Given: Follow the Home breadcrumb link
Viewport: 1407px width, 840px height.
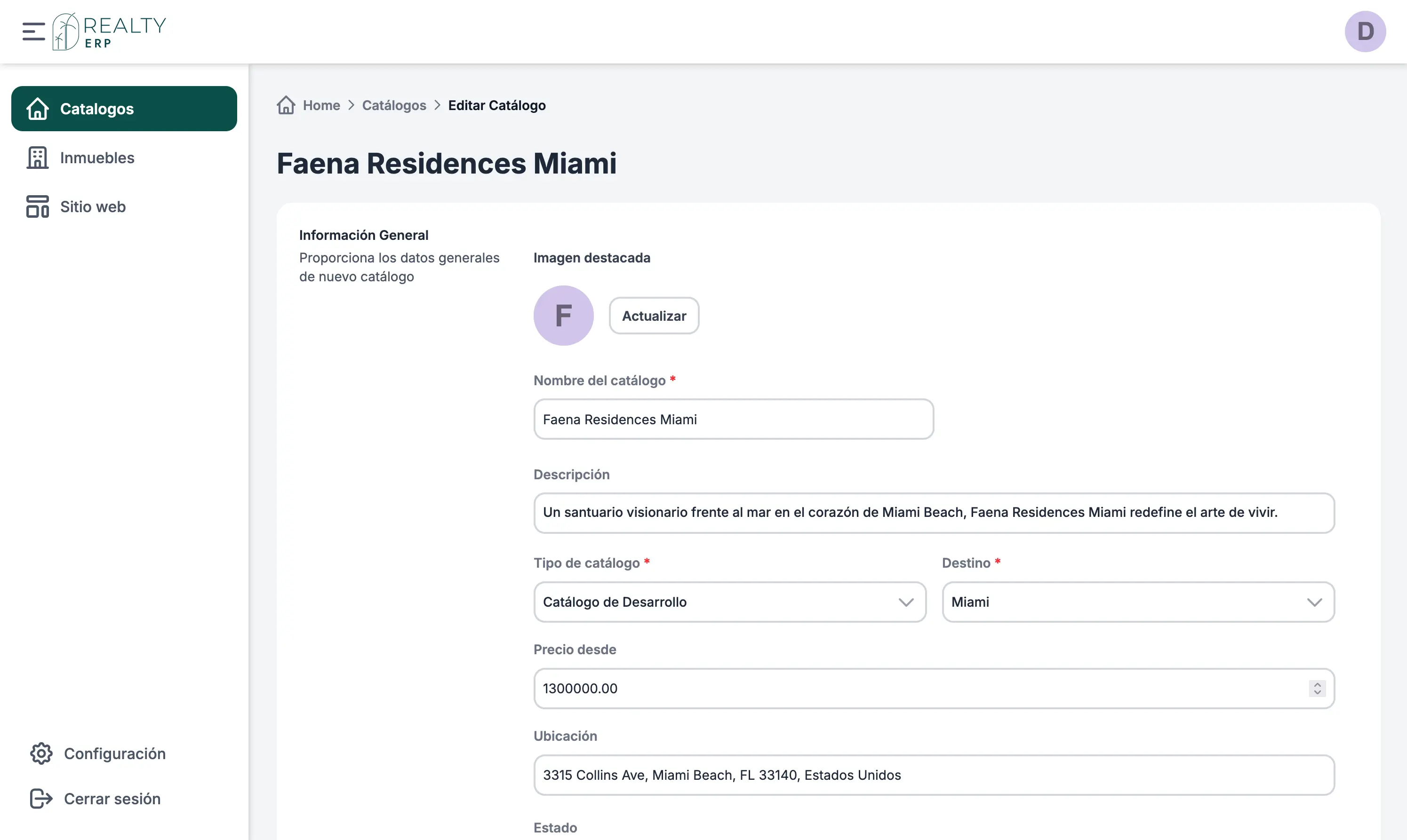Looking at the screenshot, I should 321,105.
